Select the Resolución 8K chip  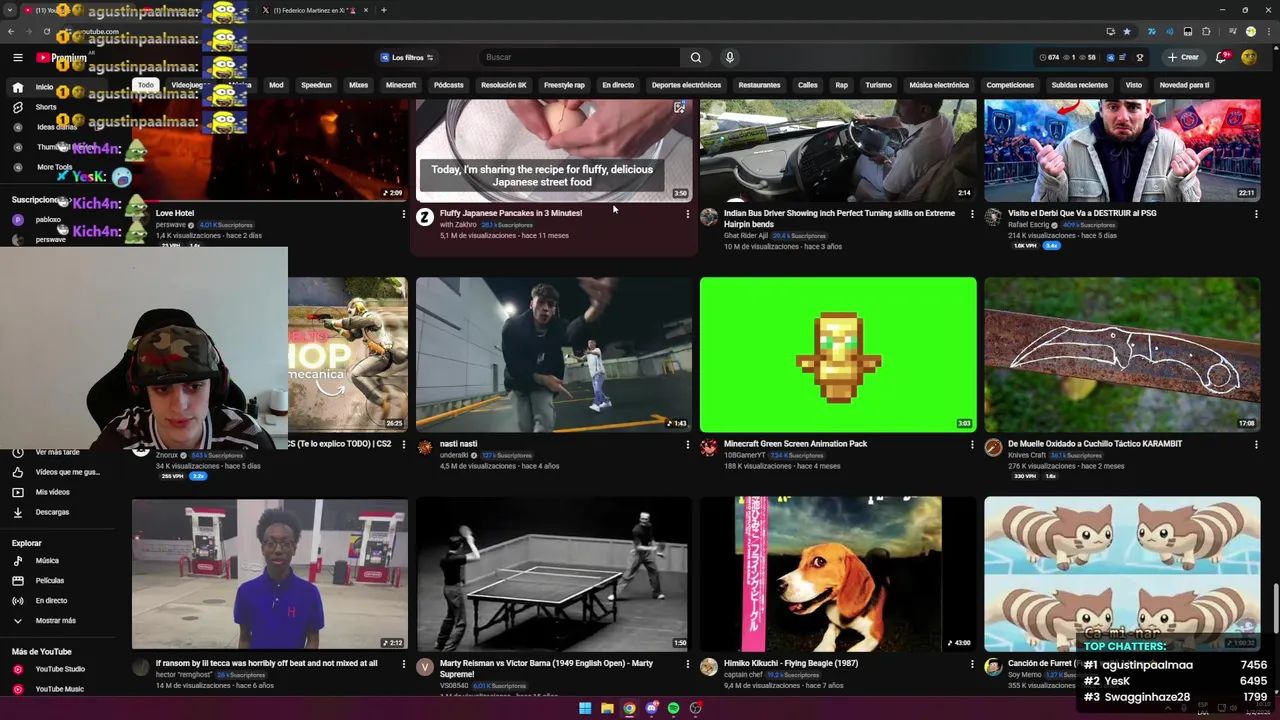503,85
